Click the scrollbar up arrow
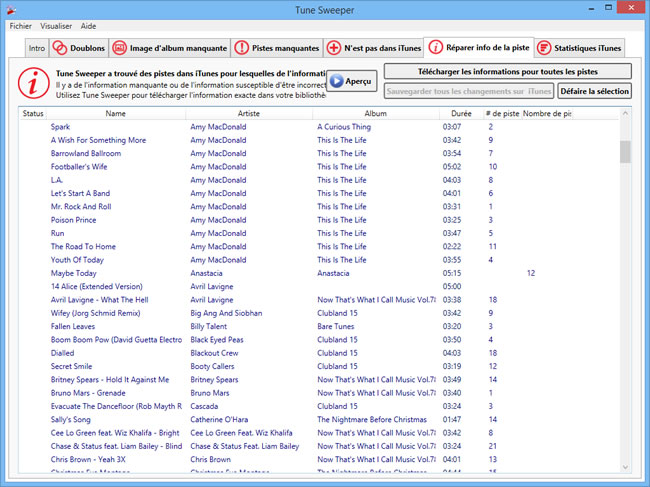650x487 pixels. coord(625,113)
